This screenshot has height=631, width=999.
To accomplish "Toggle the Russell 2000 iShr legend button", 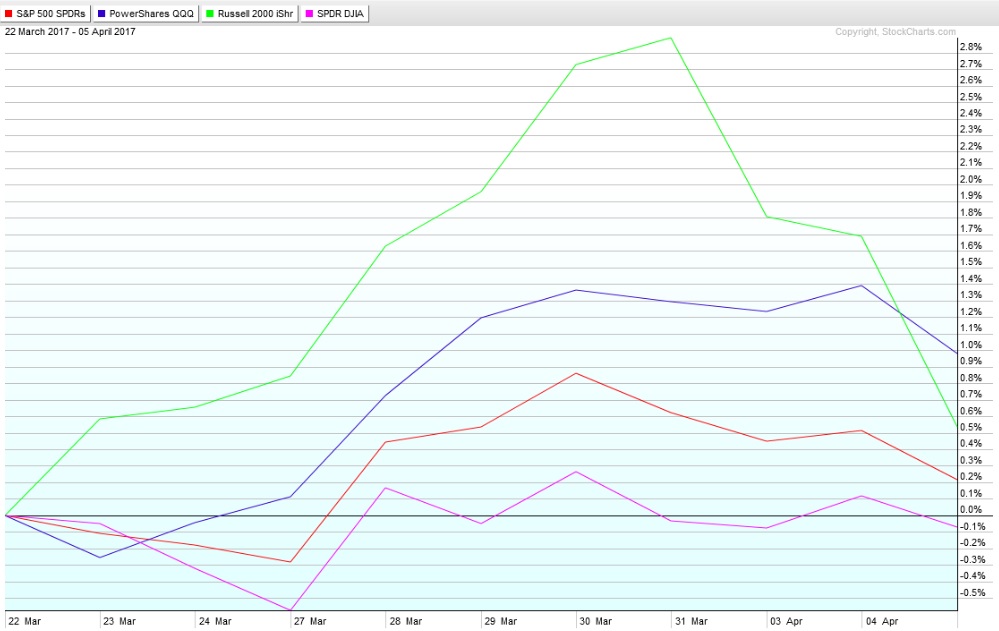I will [x=250, y=13].
